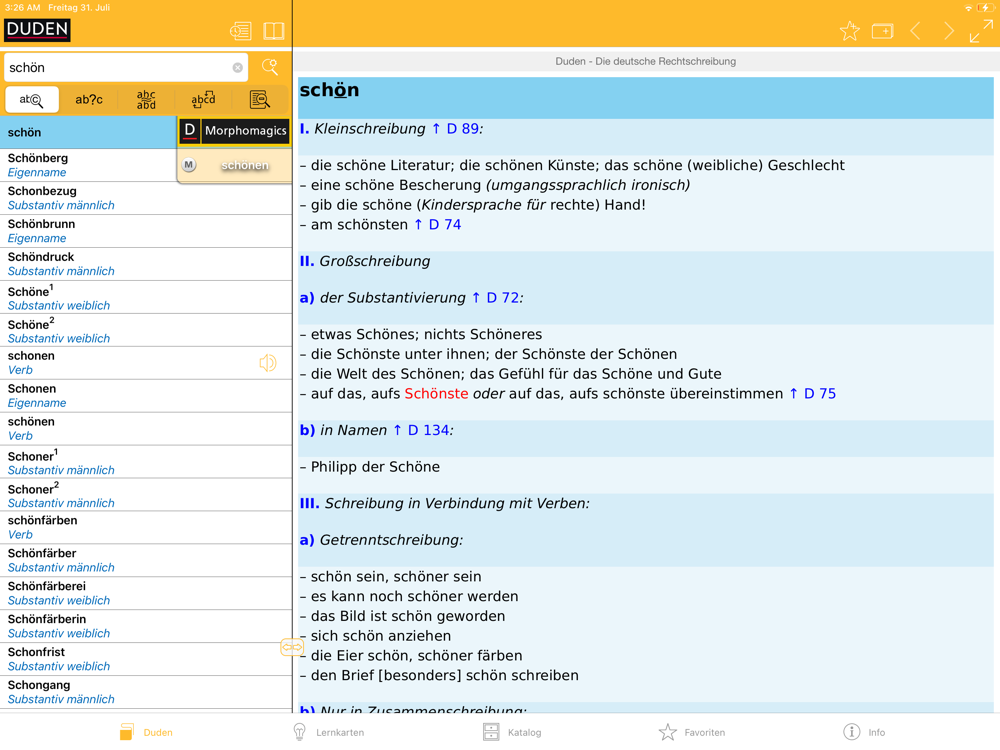
Task: Tap the magnifier search icon
Action: point(270,67)
